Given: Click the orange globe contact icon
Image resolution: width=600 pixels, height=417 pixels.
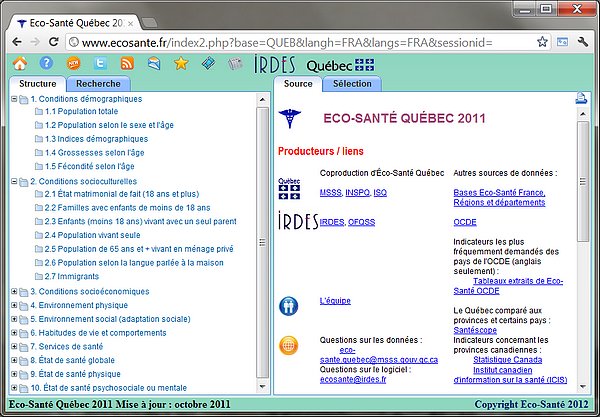Looking at the screenshot, I should (289, 345).
